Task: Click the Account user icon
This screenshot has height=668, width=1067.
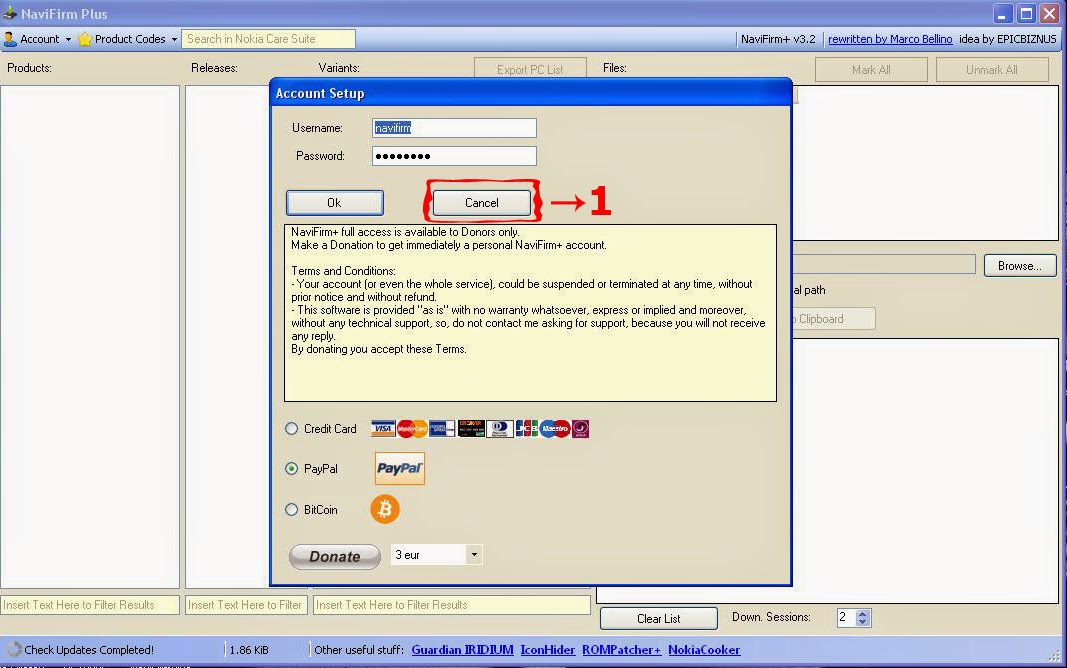Action: point(10,39)
